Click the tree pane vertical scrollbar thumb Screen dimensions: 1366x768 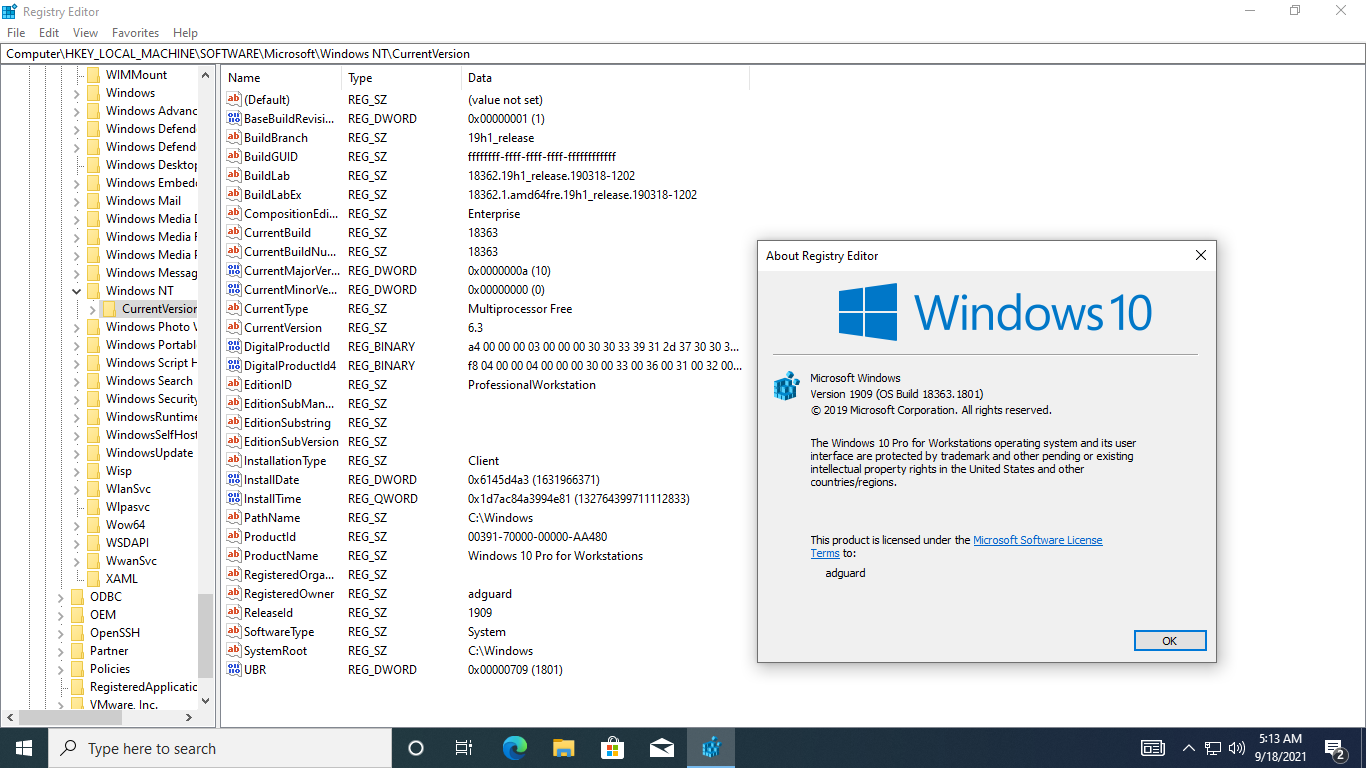pos(205,636)
